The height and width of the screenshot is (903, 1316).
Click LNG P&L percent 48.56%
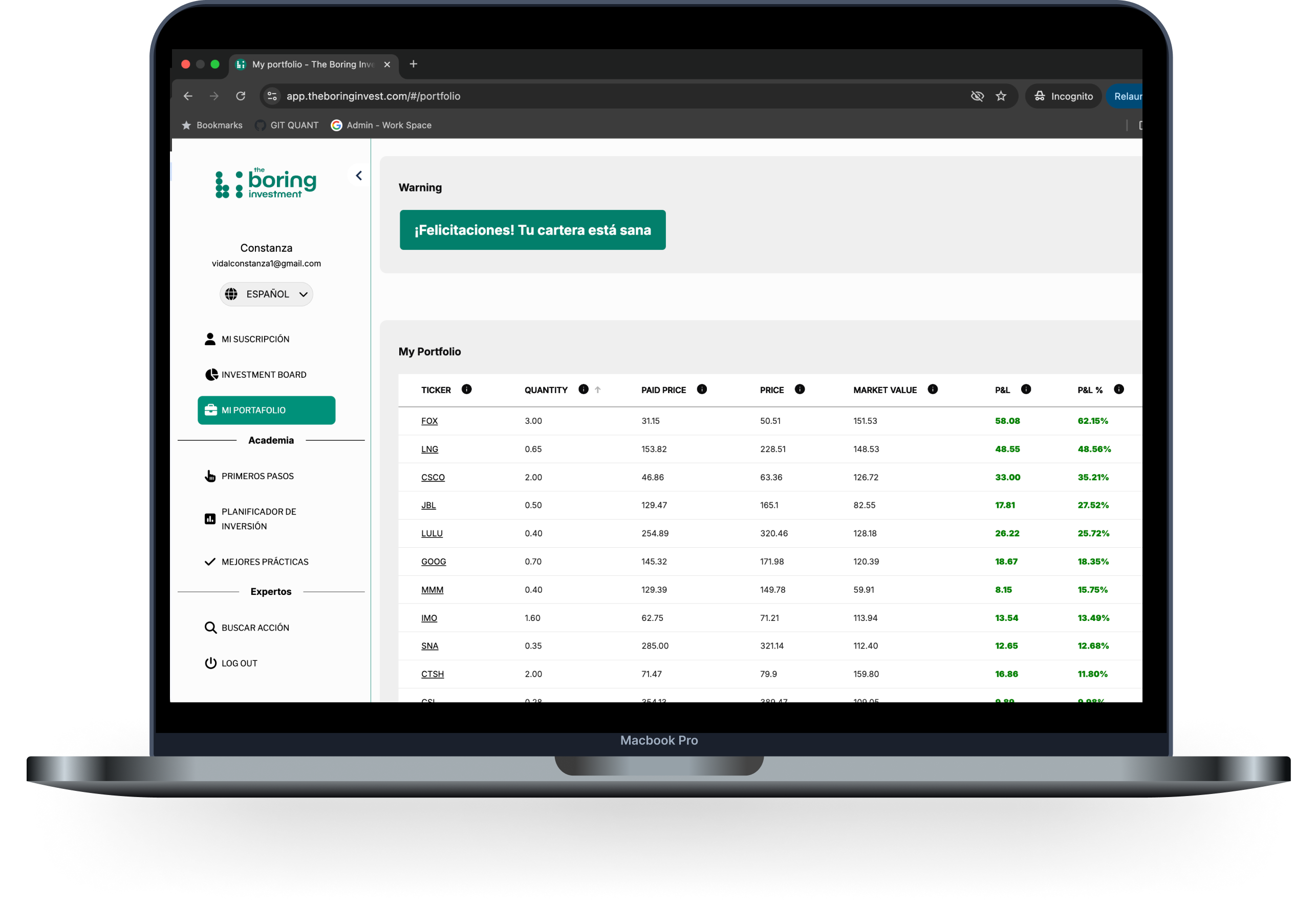(1094, 449)
